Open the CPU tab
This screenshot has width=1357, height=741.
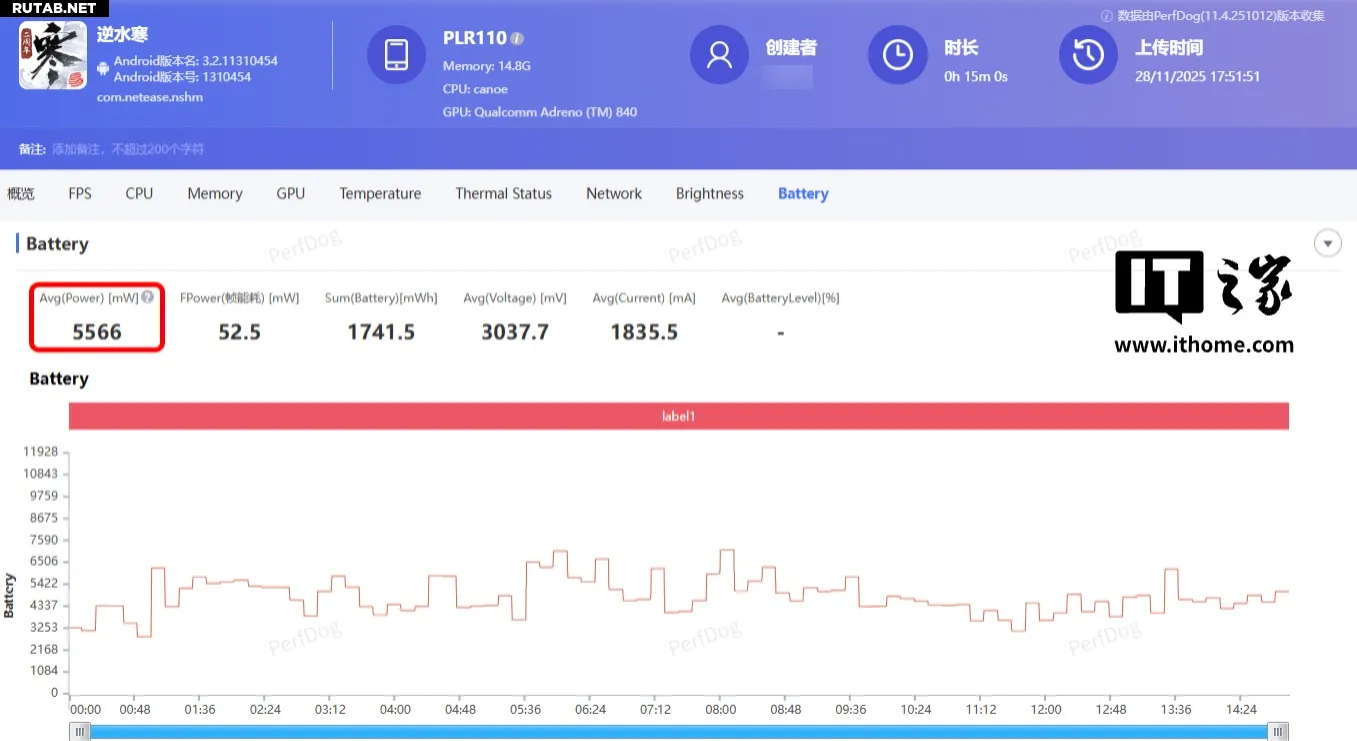tap(139, 193)
